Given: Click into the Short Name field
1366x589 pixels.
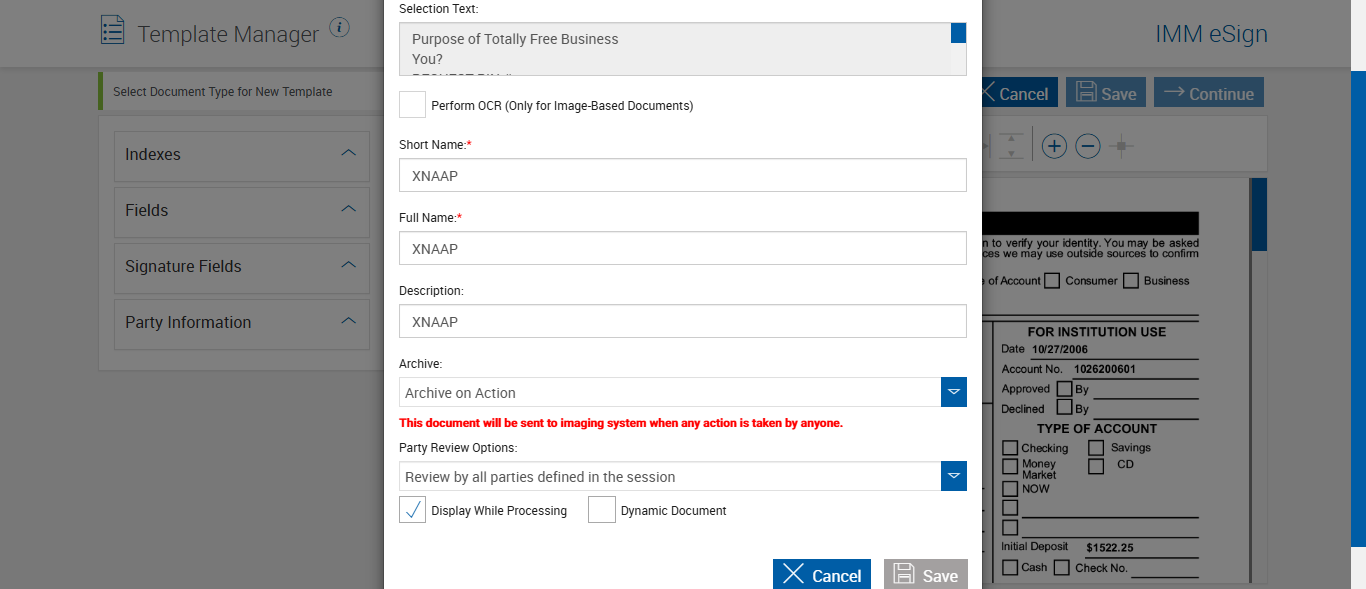Looking at the screenshot, I should [682, 175].
